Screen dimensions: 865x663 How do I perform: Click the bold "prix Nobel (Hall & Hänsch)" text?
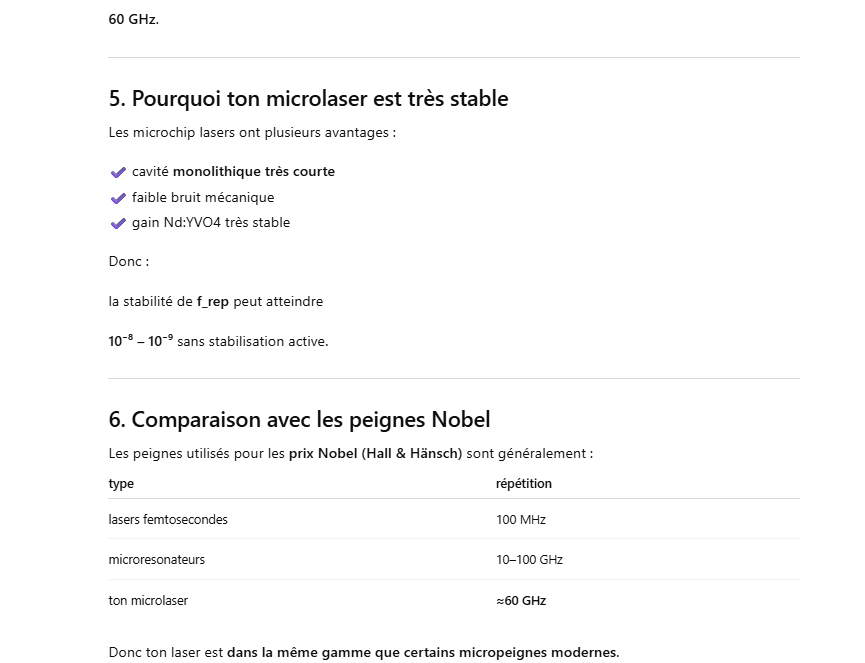pos(375,454)
